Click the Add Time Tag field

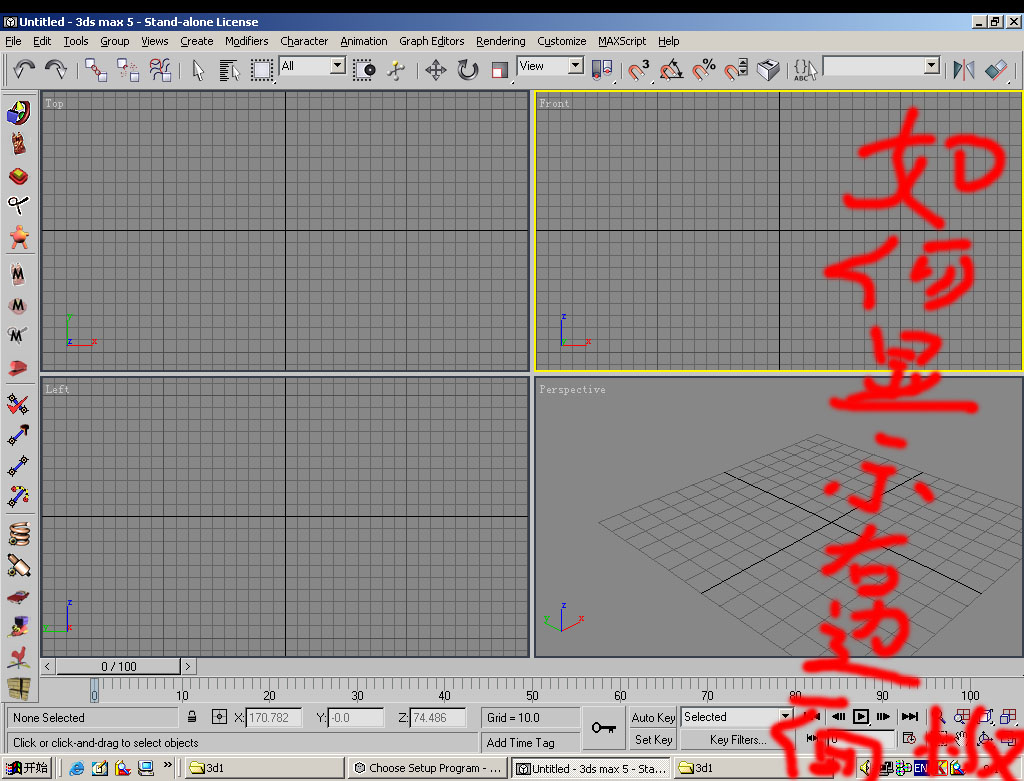click(x=530, y=742)
